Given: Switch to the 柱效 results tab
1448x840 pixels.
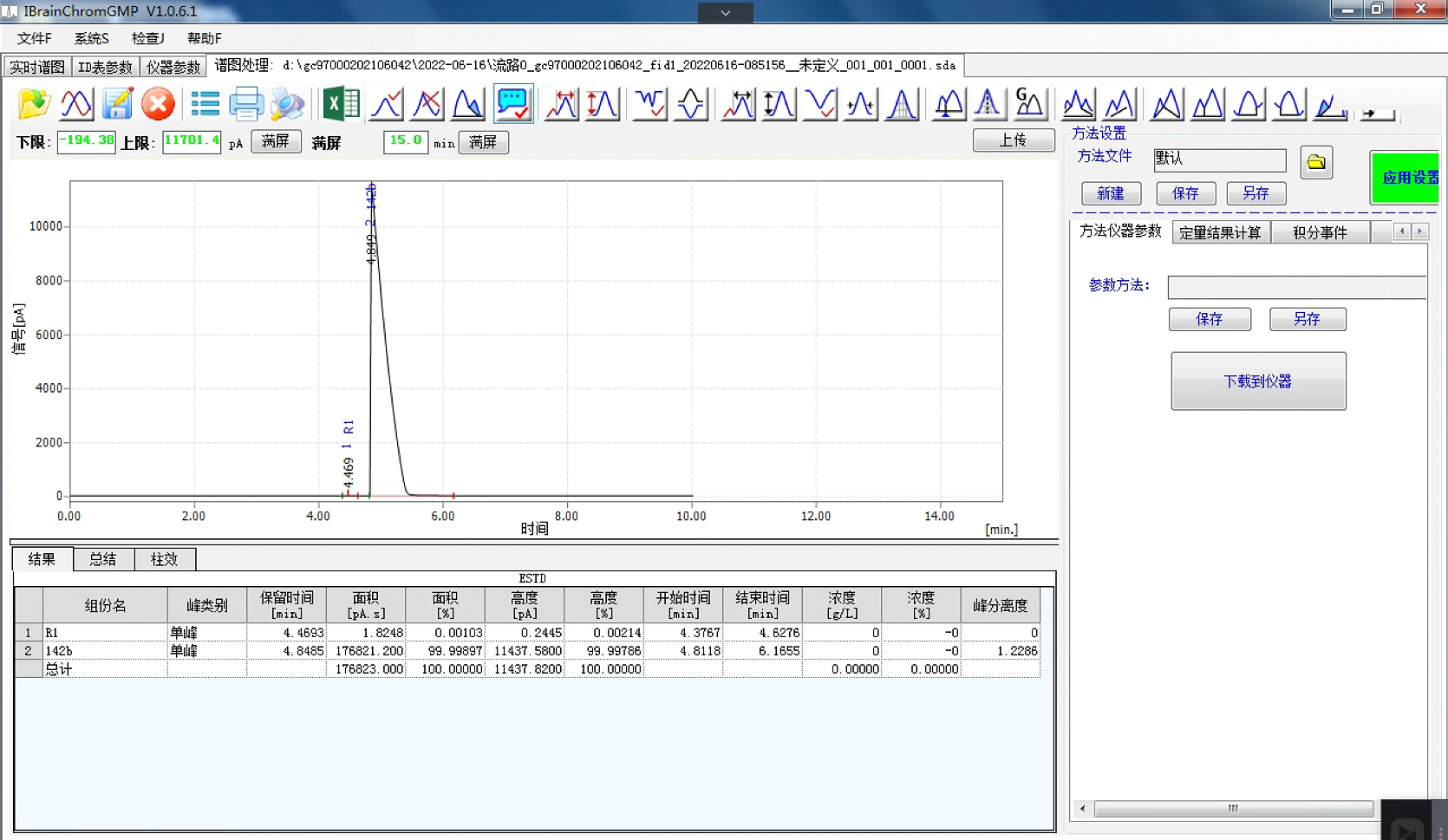Looking at the screenshot, I should pyautogui.click(x=164, y=559).
